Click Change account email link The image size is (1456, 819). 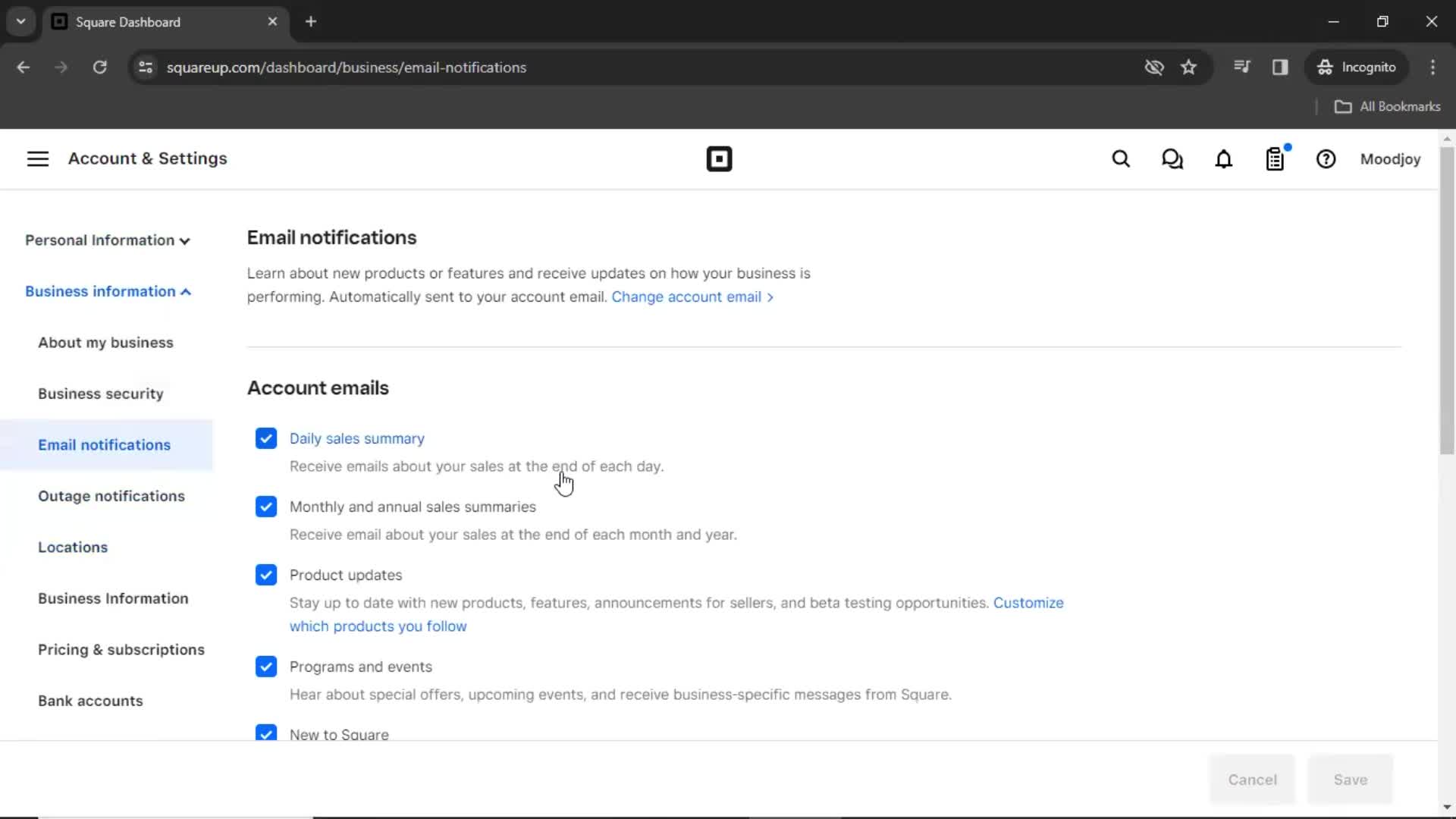point(692,297)
